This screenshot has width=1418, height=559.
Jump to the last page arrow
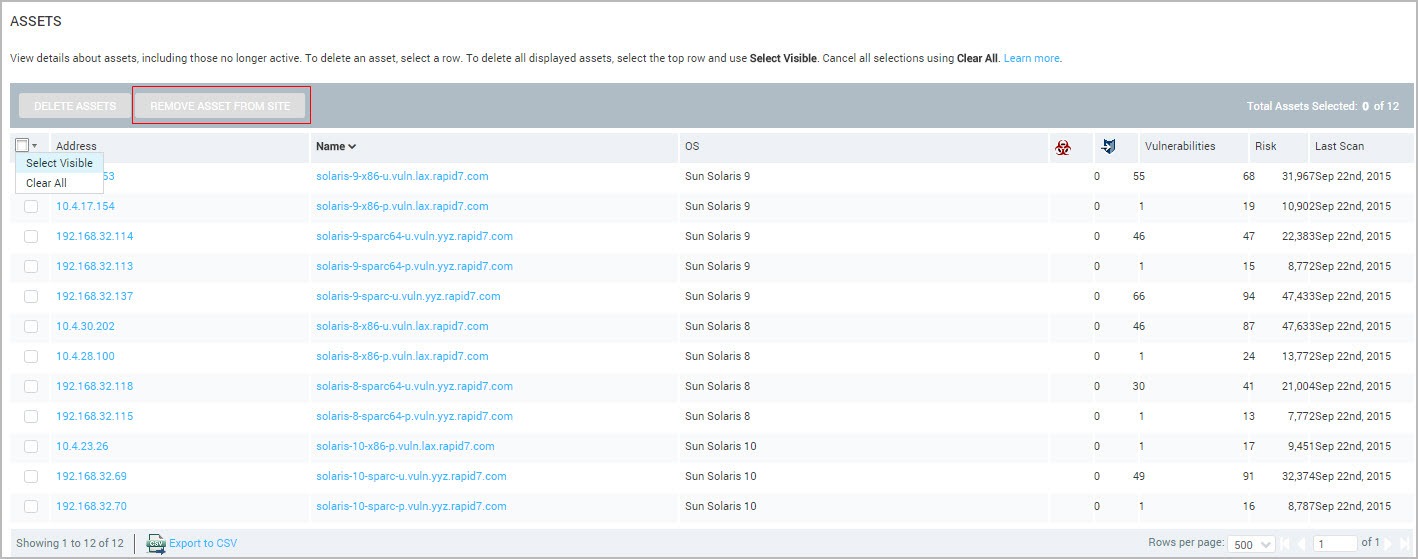point(1404,543)
